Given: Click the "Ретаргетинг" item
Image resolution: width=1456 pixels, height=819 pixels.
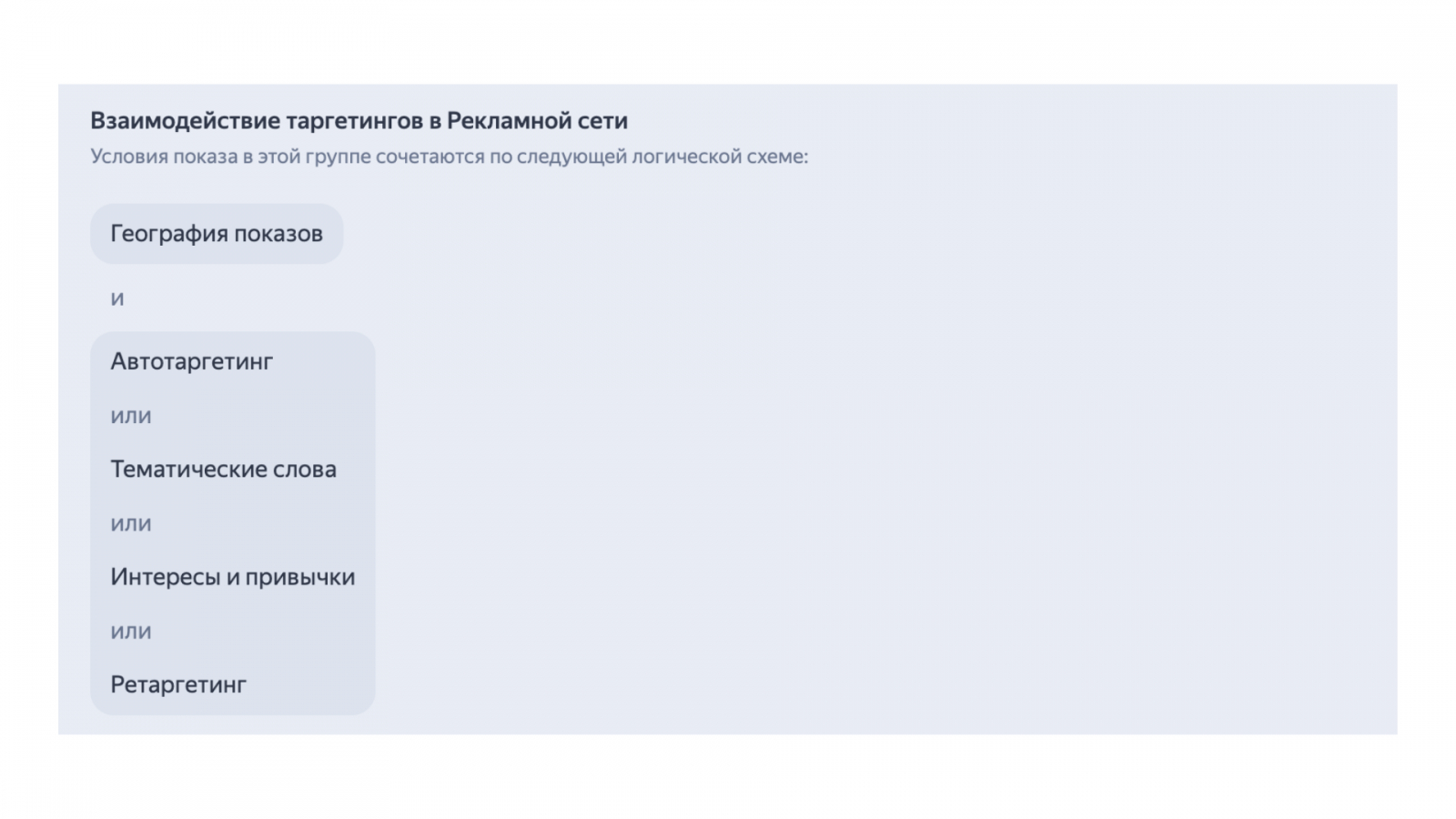Looking at the screenshot, I should click(x=178, y=684).
